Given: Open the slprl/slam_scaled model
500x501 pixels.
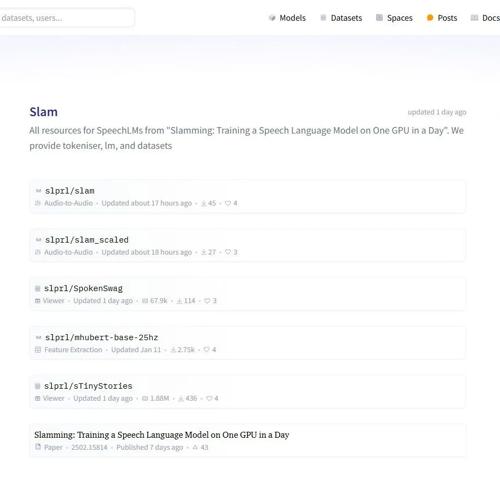Looking at the screenshot, I should 87,240.
